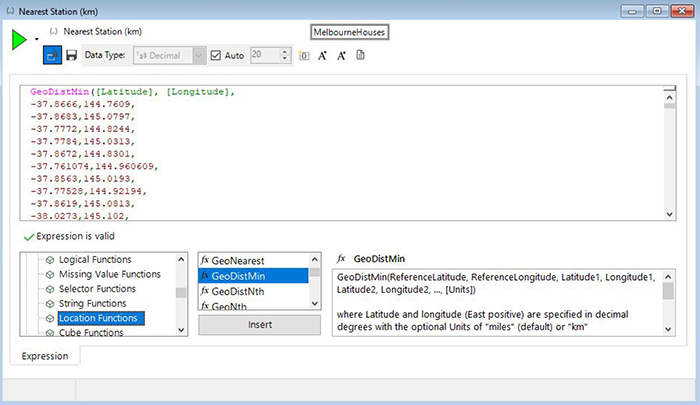Viewport: 700px width, 405px height.
Task: Open the dropdown arrow beside the run button
Action: click(x=37, y=39)
